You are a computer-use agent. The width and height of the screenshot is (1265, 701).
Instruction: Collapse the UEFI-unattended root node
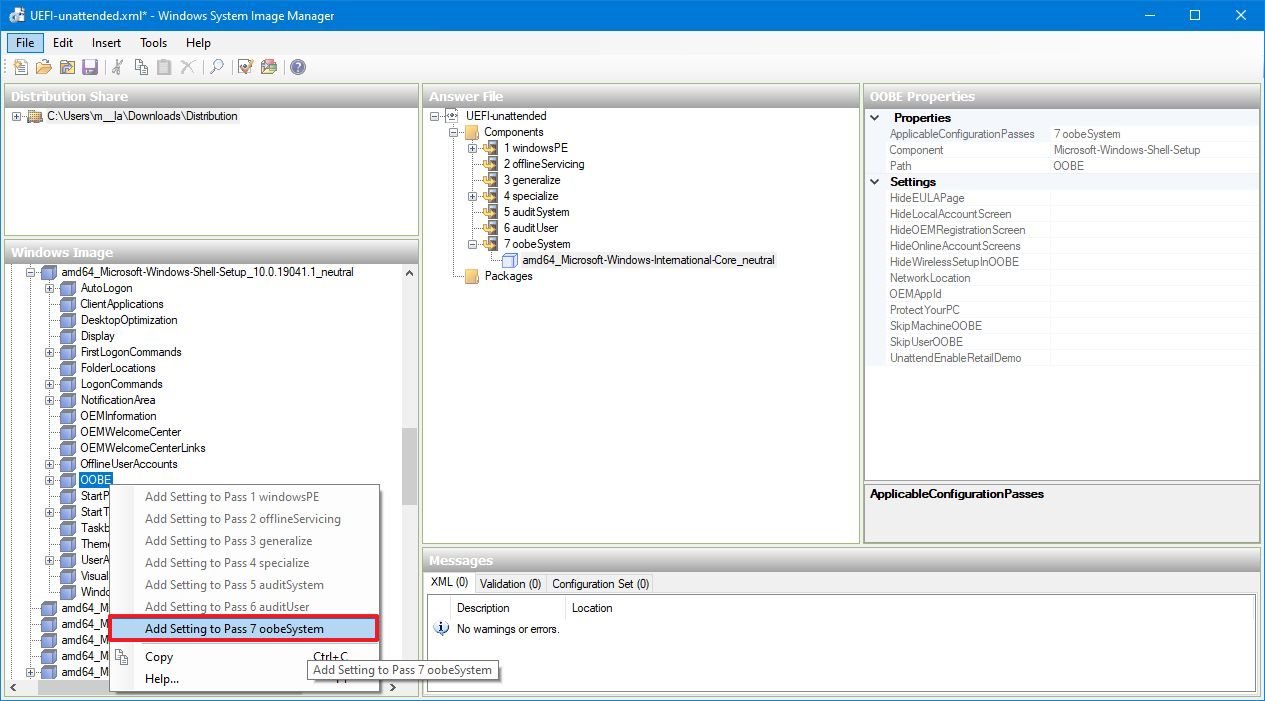coord(435,116)
